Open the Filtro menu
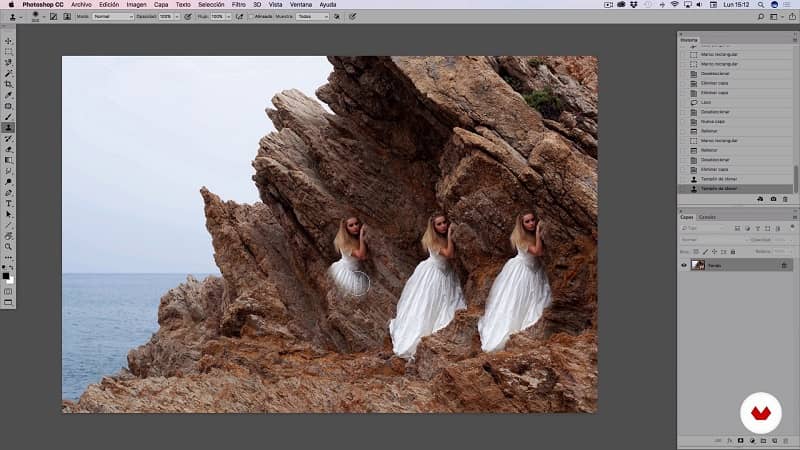800x450 pixels. [238, 5]
